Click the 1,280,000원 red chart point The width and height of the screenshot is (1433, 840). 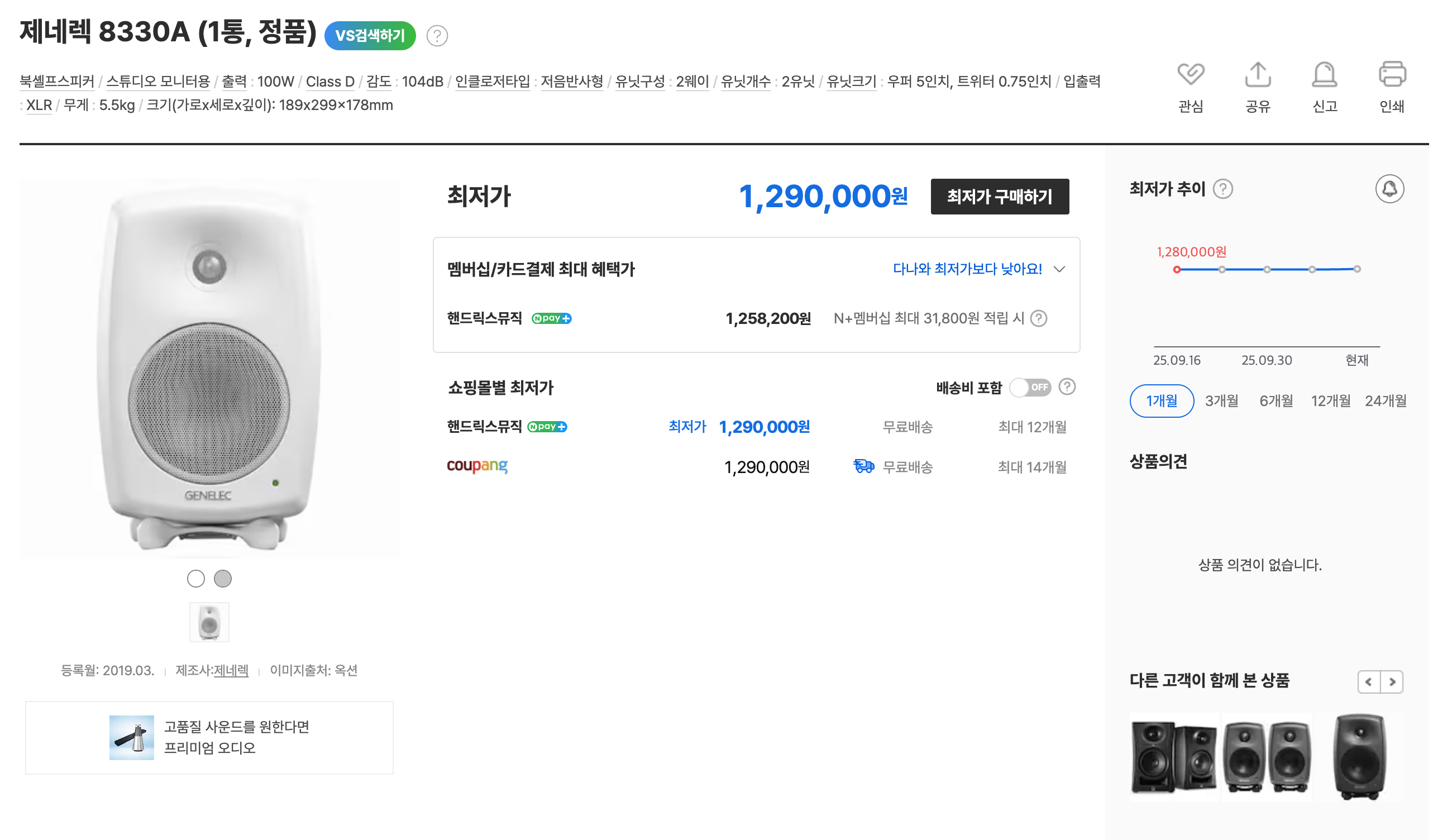point(1177,270)
